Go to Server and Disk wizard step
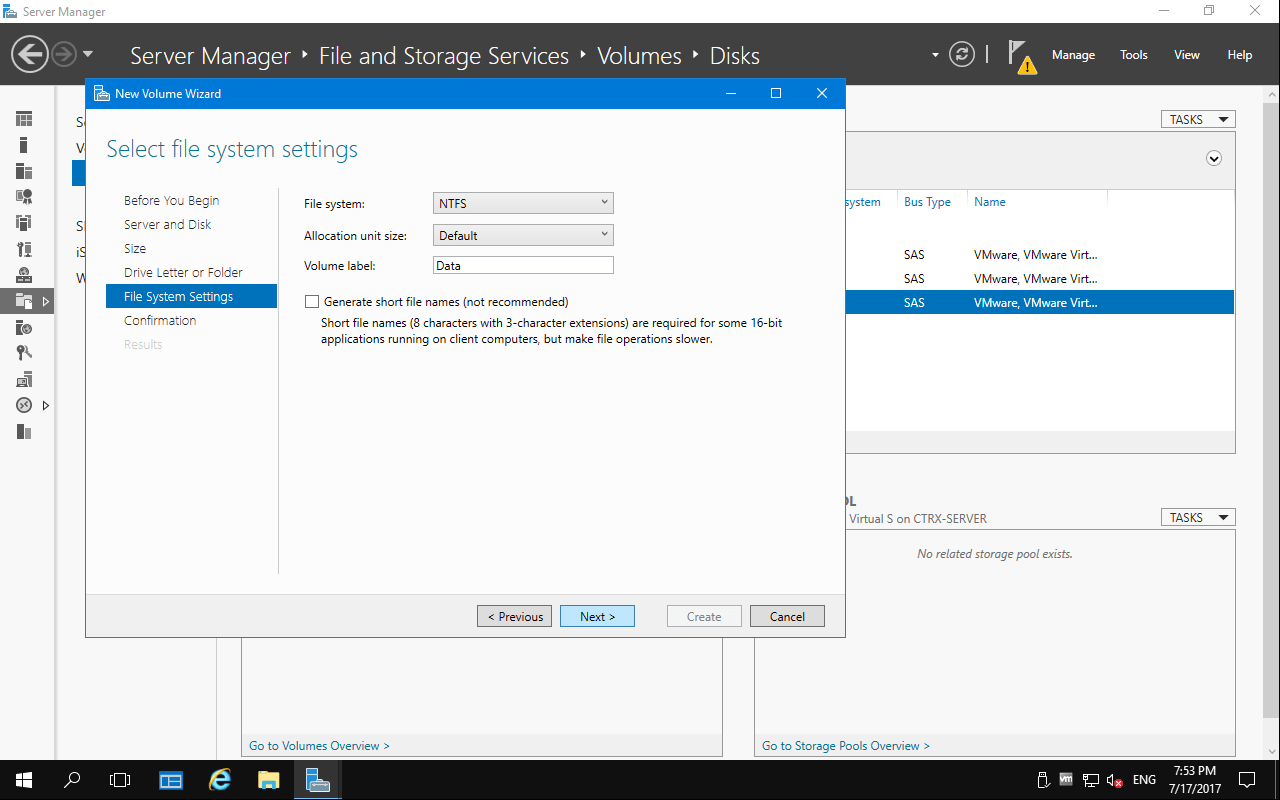 click(x=168, y=224)
